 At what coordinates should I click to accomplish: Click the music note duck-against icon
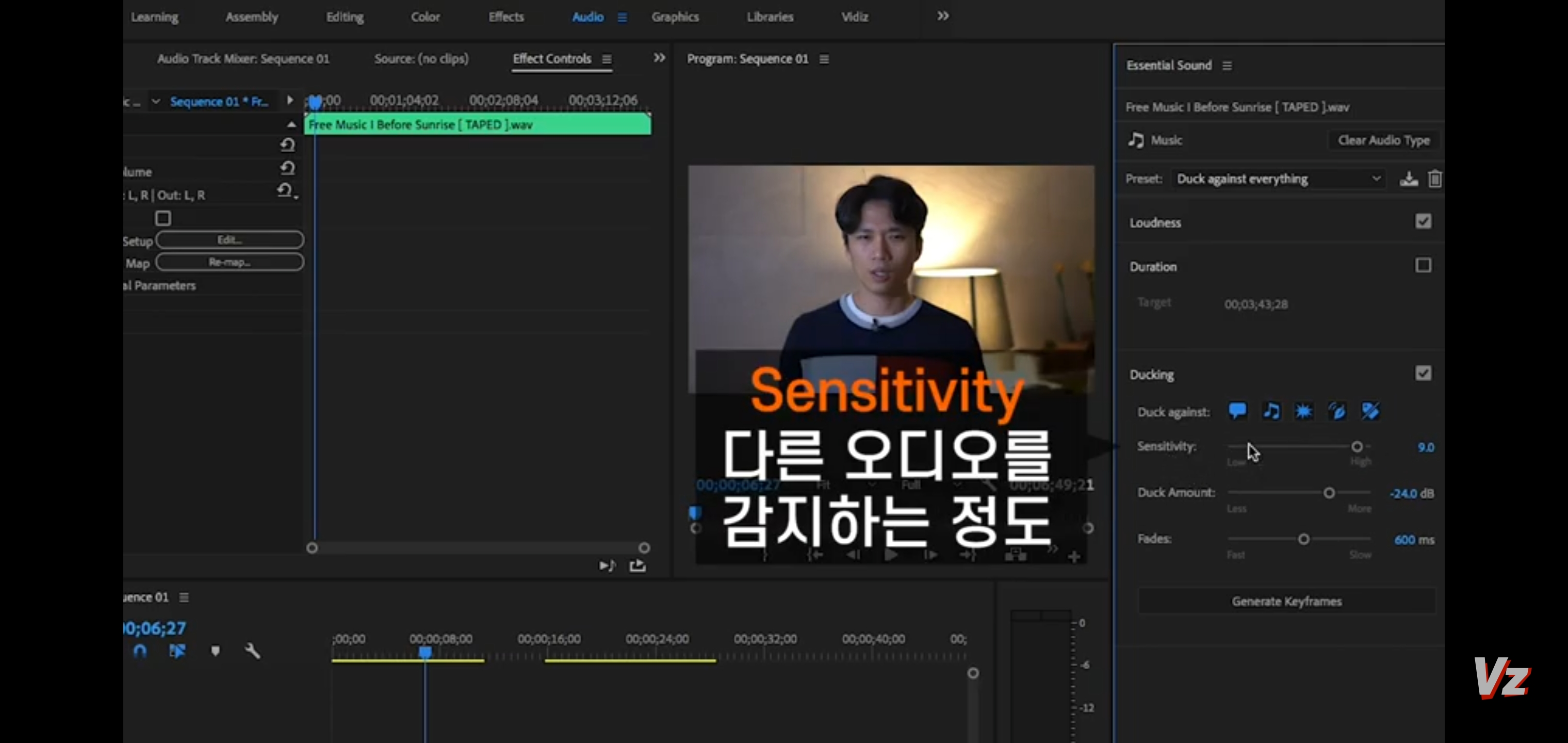1271,411
